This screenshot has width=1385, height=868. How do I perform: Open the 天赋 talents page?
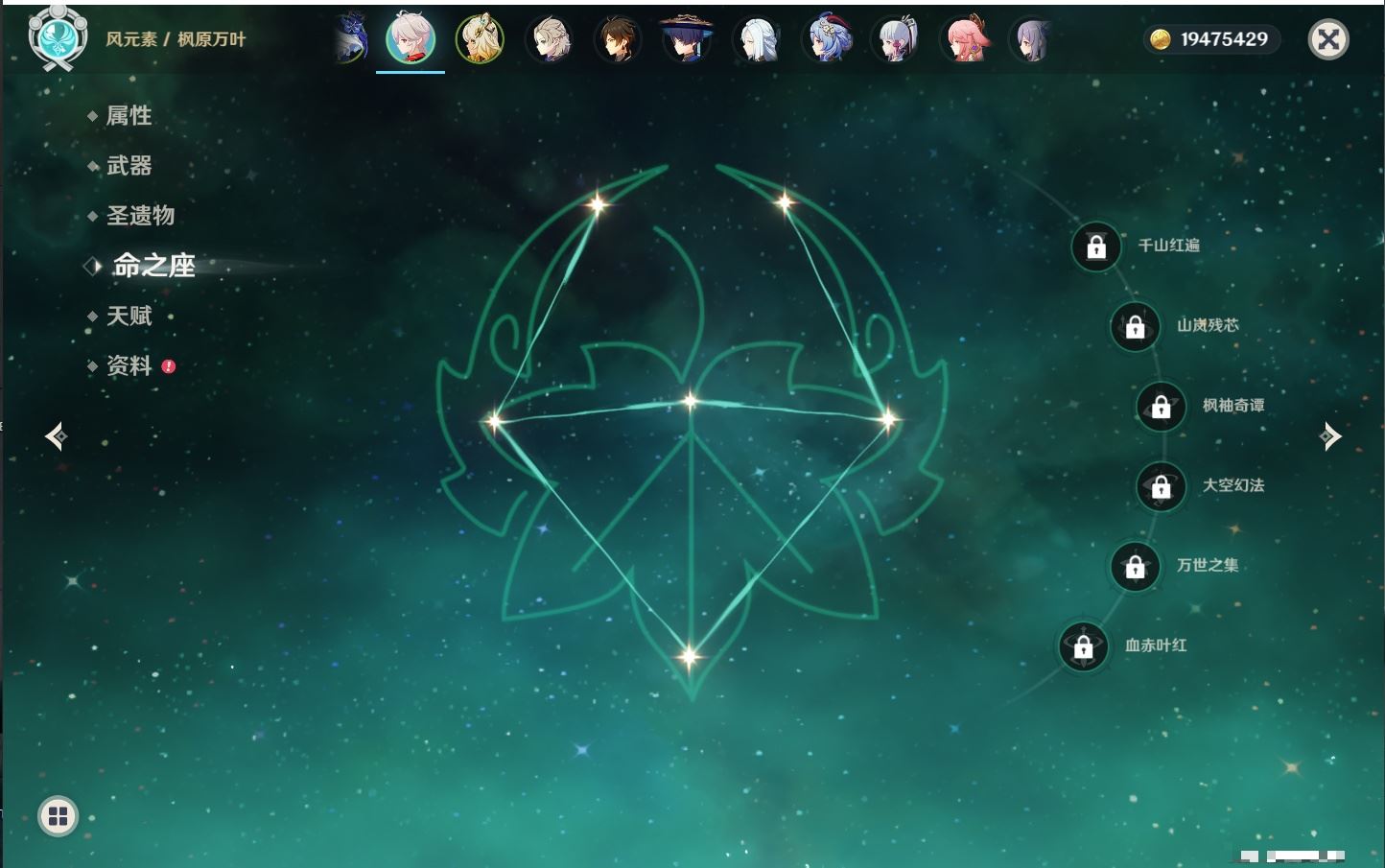(129, 316)
